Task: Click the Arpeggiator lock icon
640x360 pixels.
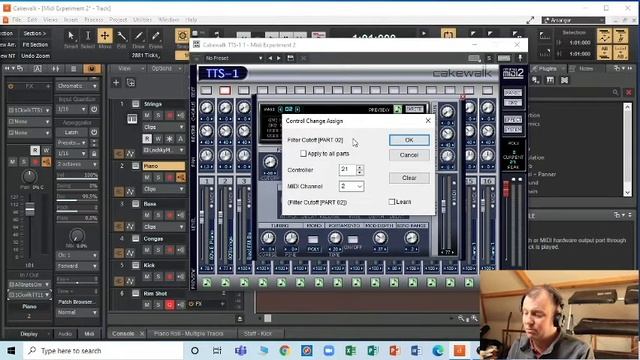Action: click(x=94, y=153)
